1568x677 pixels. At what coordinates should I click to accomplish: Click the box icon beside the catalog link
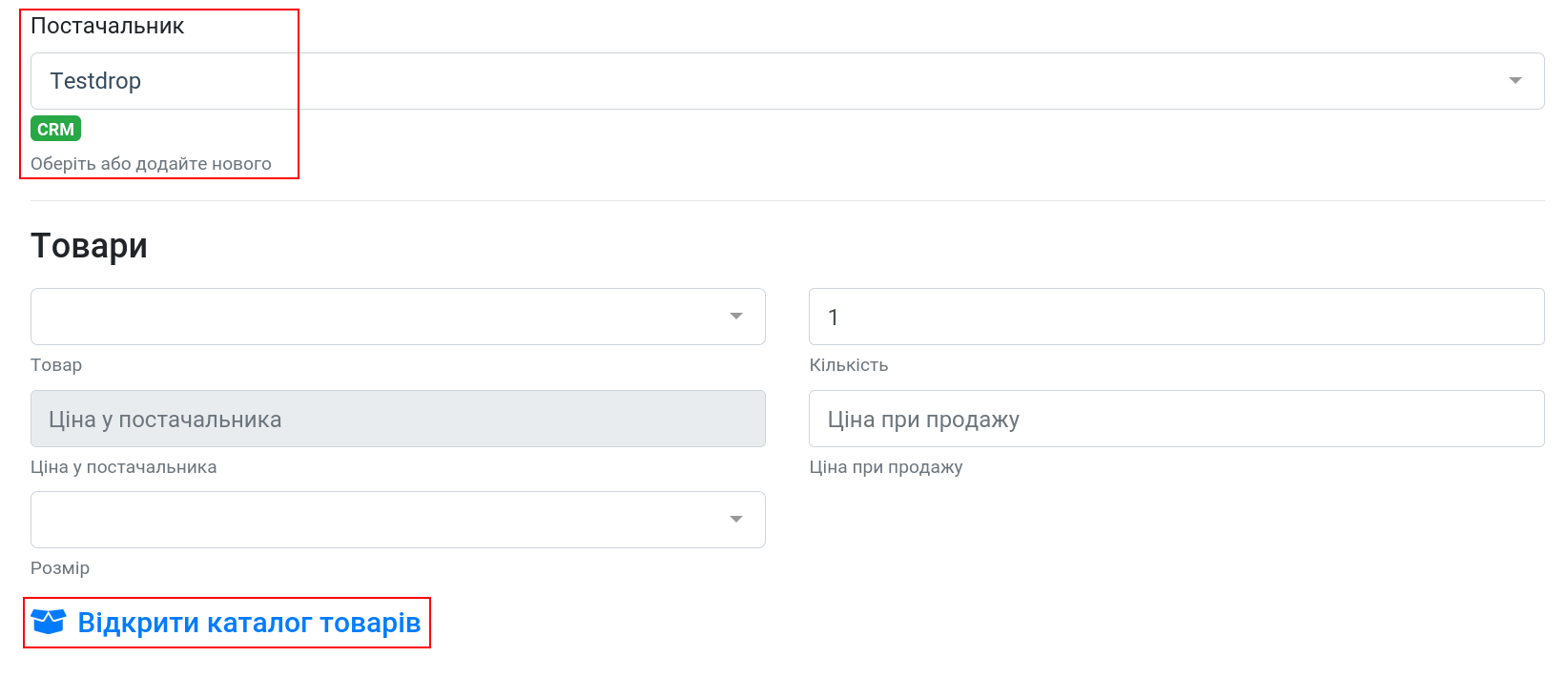click(x=49, y=622)
